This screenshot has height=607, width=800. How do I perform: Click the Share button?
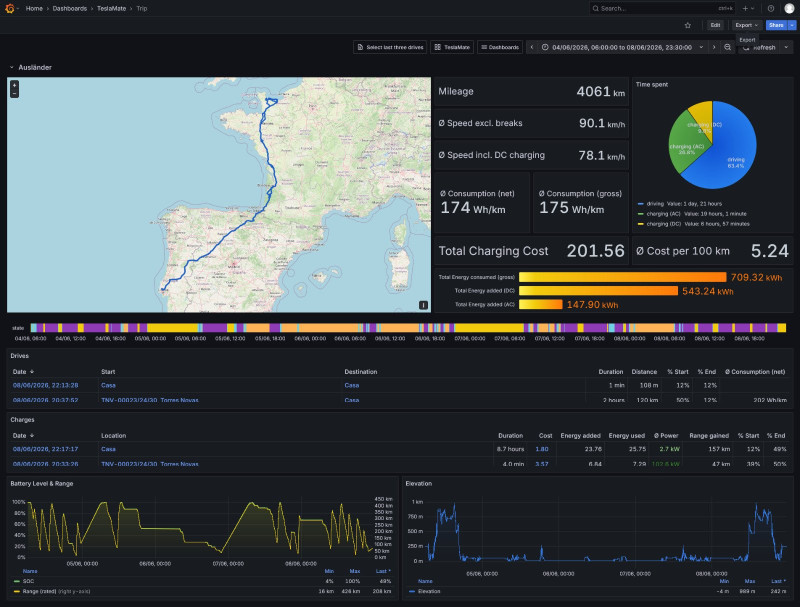(776, 25)
